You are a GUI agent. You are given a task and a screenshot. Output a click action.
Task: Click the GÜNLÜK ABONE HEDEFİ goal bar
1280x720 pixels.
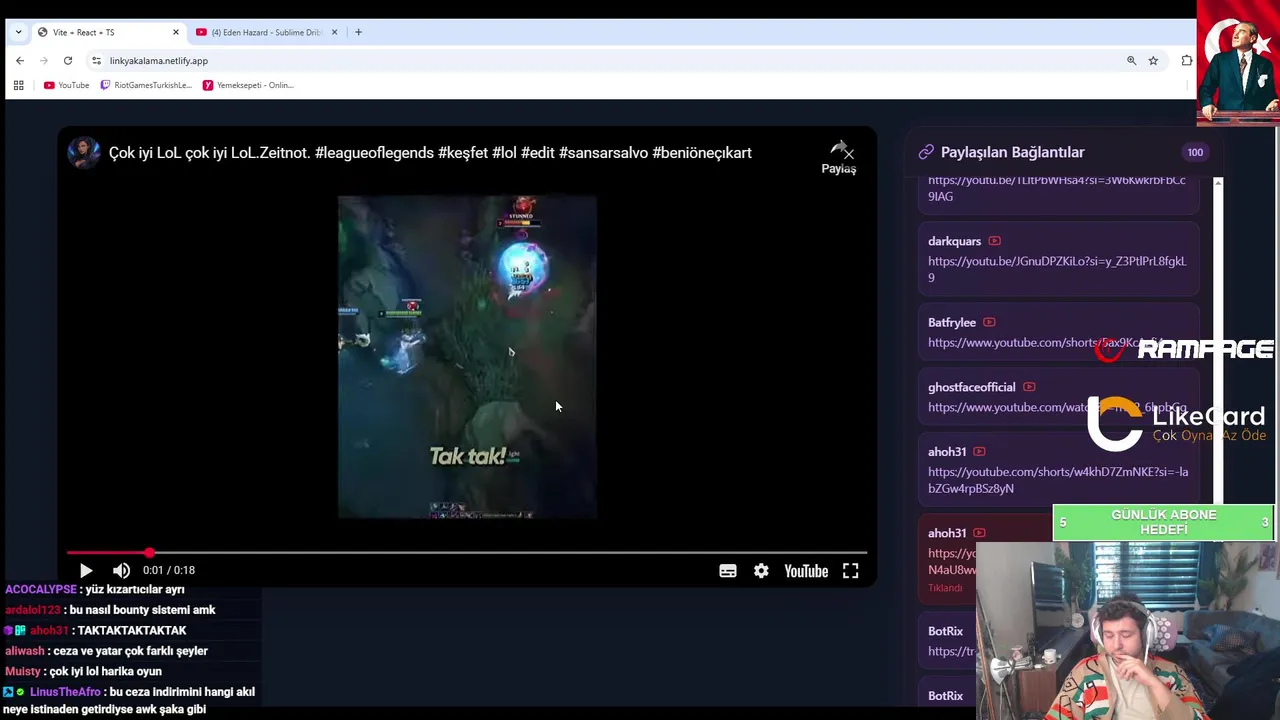(1163, 522)
